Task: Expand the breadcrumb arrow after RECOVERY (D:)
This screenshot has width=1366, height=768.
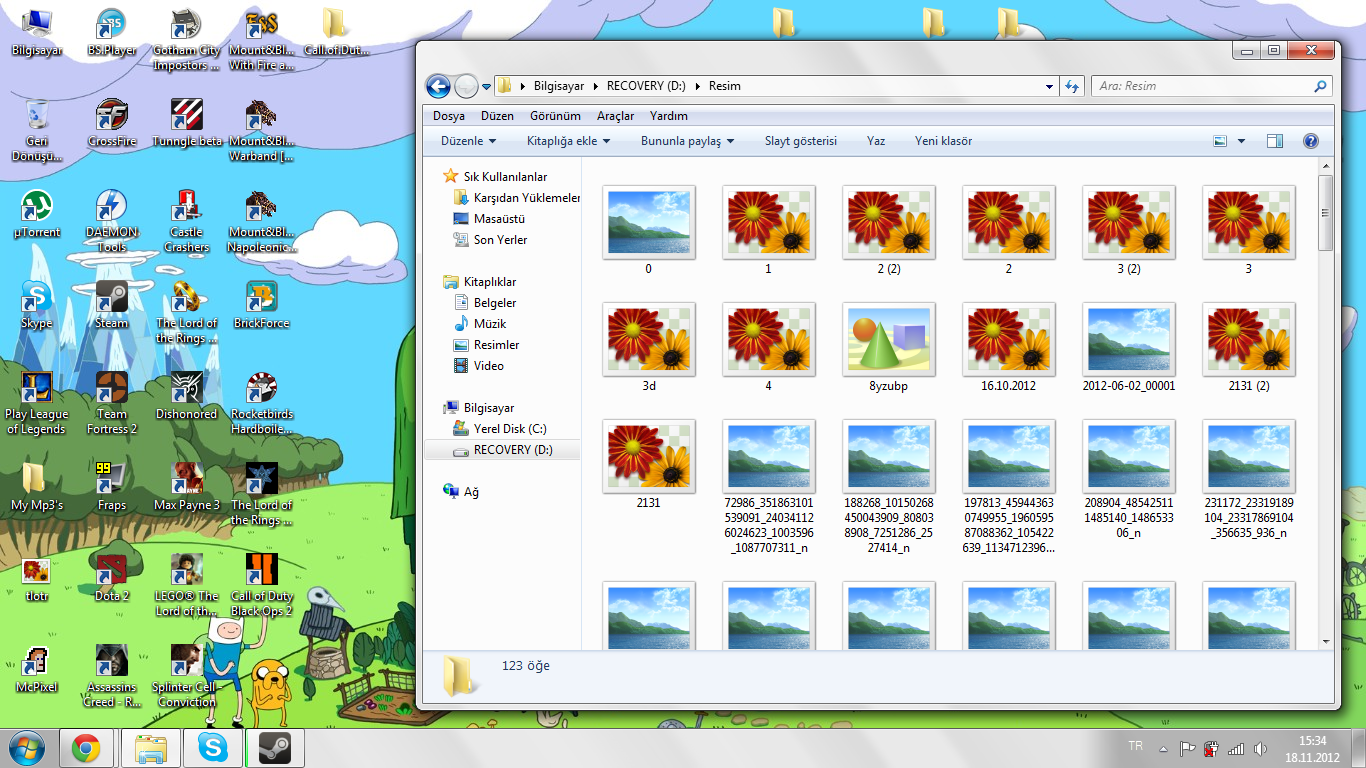Action: [697, 86]
